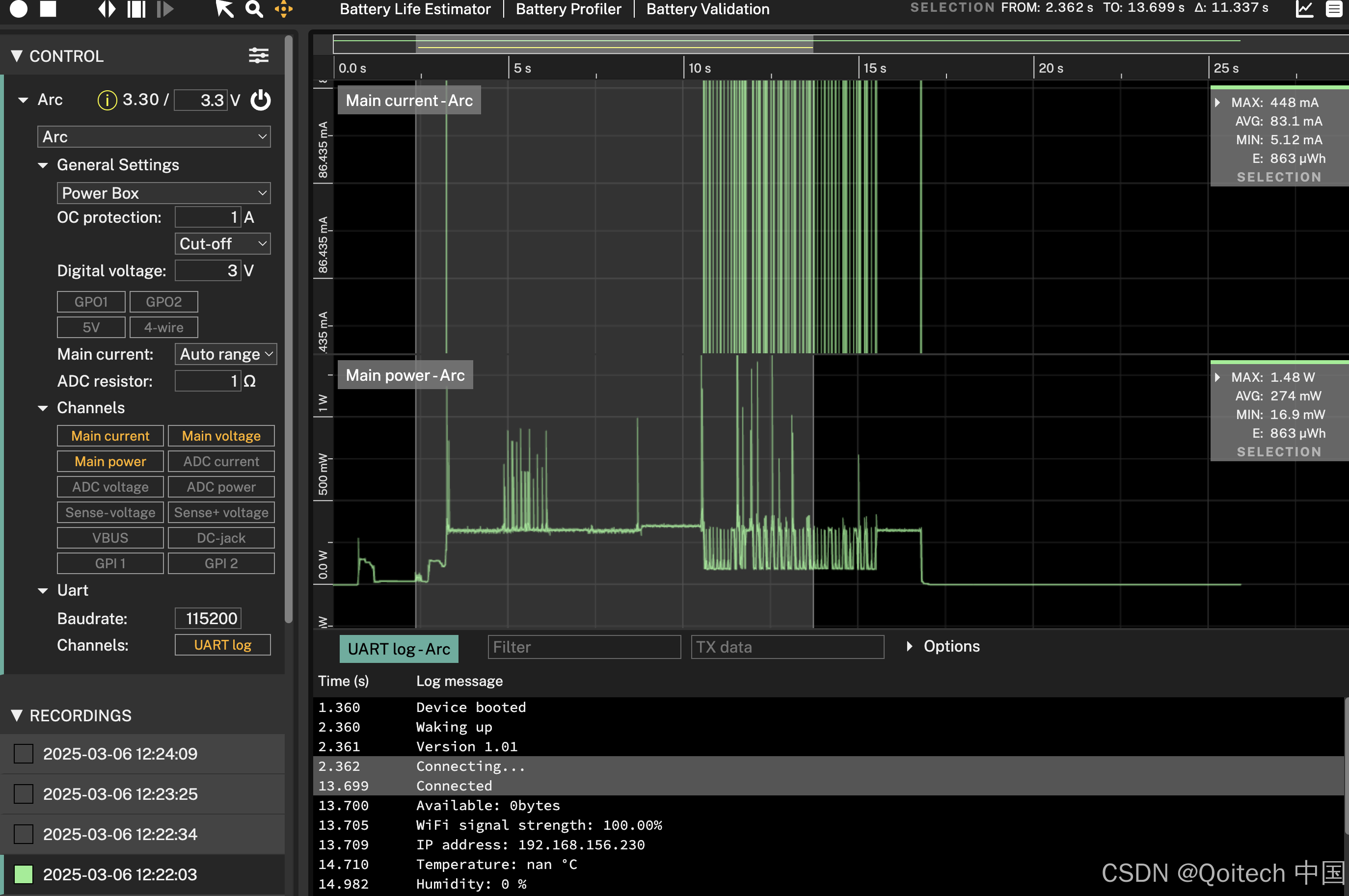Image resolution: width=1349 pixels, height=896 pixels.
Task: Open the Control panel settings sliders icon
Action: point(258,55)
